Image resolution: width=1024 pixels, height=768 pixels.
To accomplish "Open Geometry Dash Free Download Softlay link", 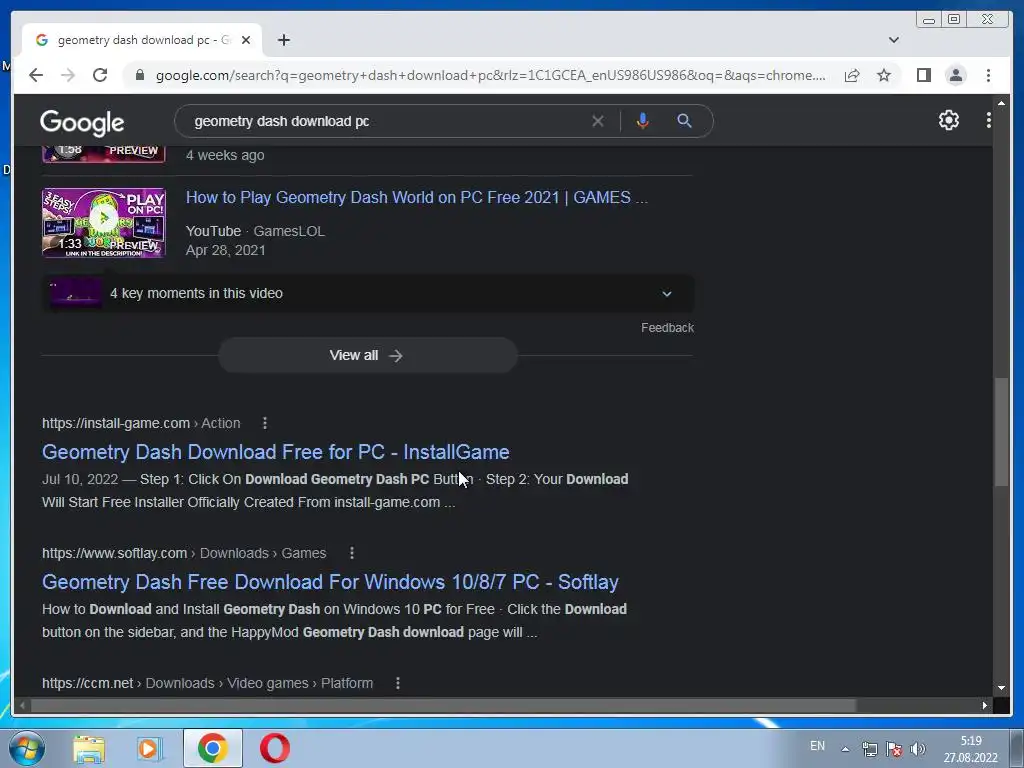I will pos(330,582).
